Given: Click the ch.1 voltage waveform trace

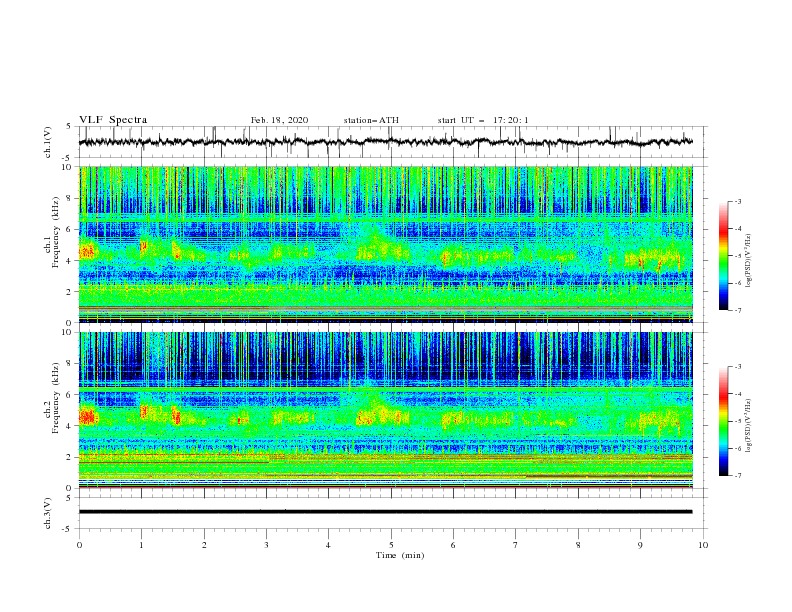Looking at the screenshot, I should tap(385, 142).
